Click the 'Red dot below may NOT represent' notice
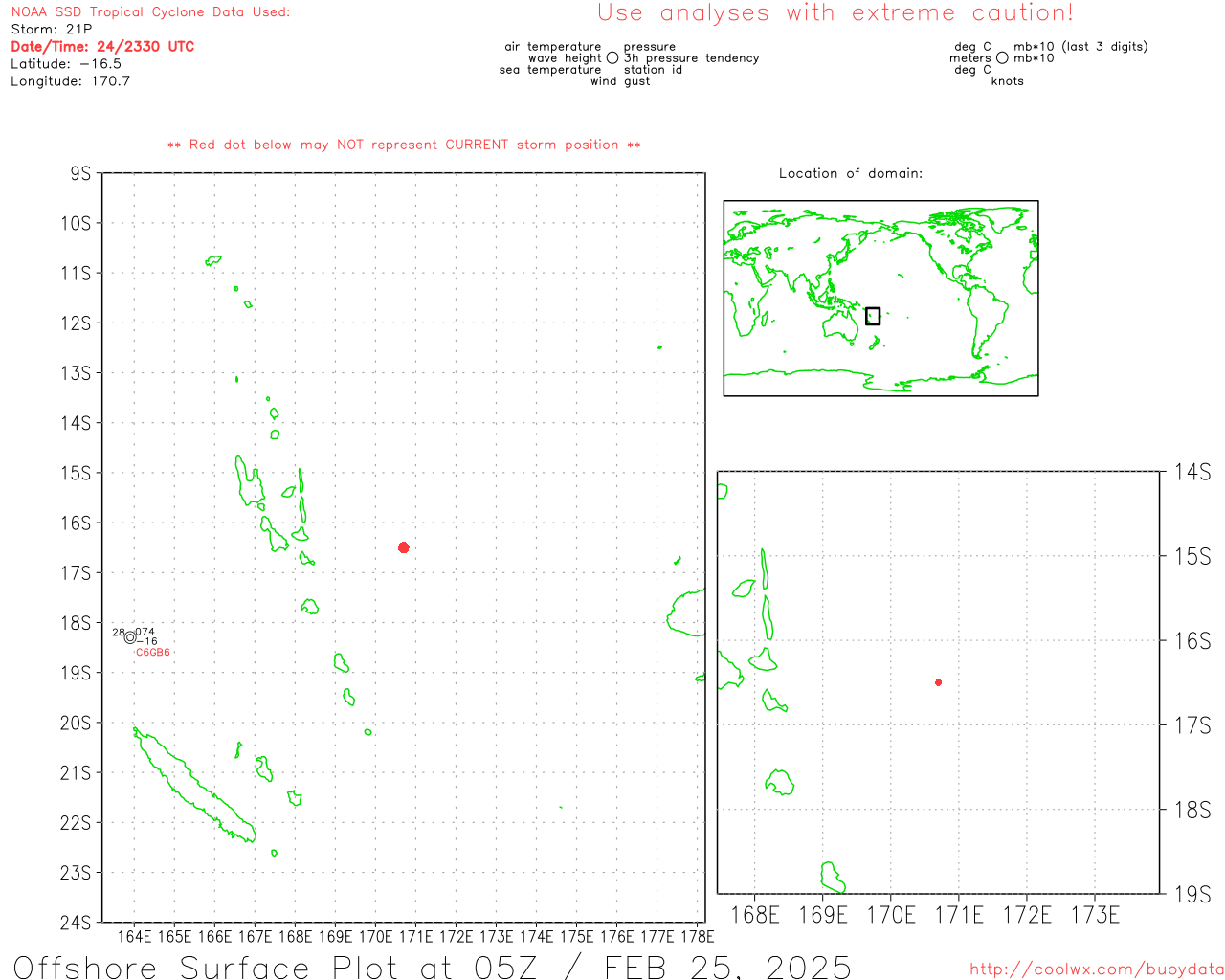 404,145
